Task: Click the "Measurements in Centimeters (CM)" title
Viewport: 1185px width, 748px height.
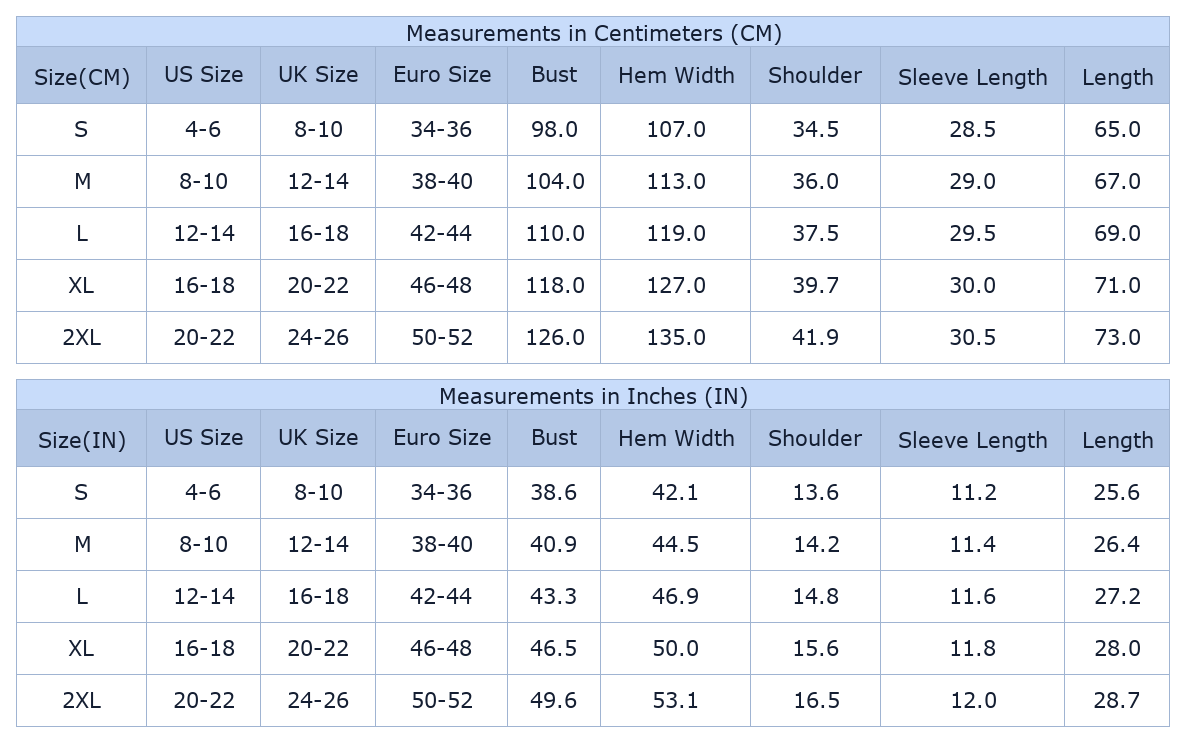Action: [x=593, y=33]
